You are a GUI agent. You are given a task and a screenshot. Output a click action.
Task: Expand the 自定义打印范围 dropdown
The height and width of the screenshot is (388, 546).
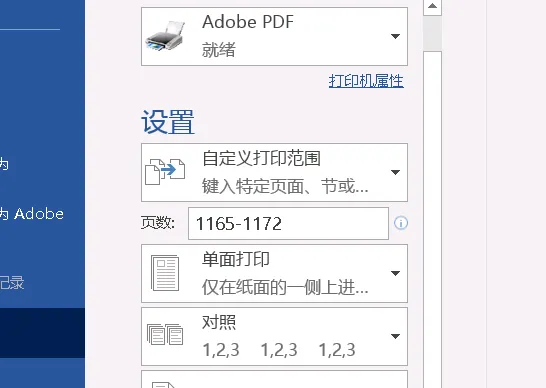[274, 172]
